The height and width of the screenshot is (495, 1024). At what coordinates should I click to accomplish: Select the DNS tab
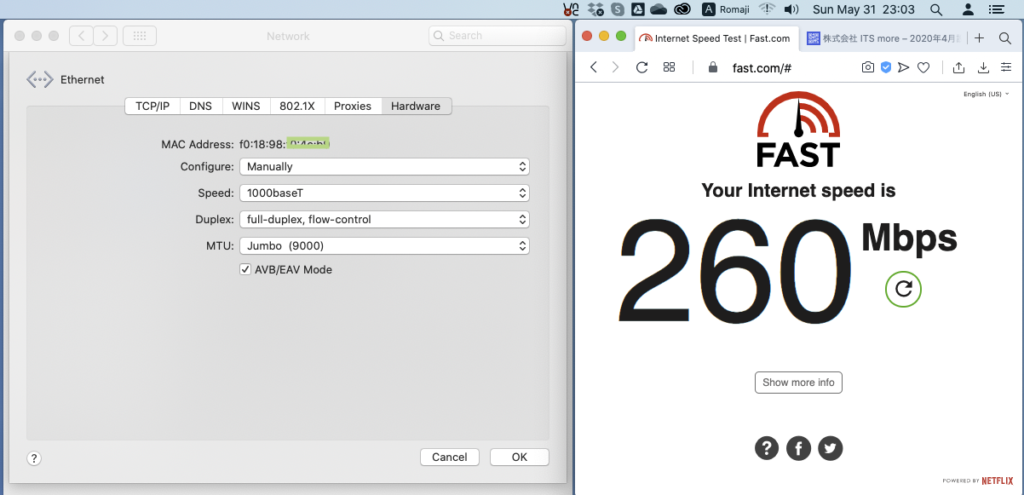point(200,106)
